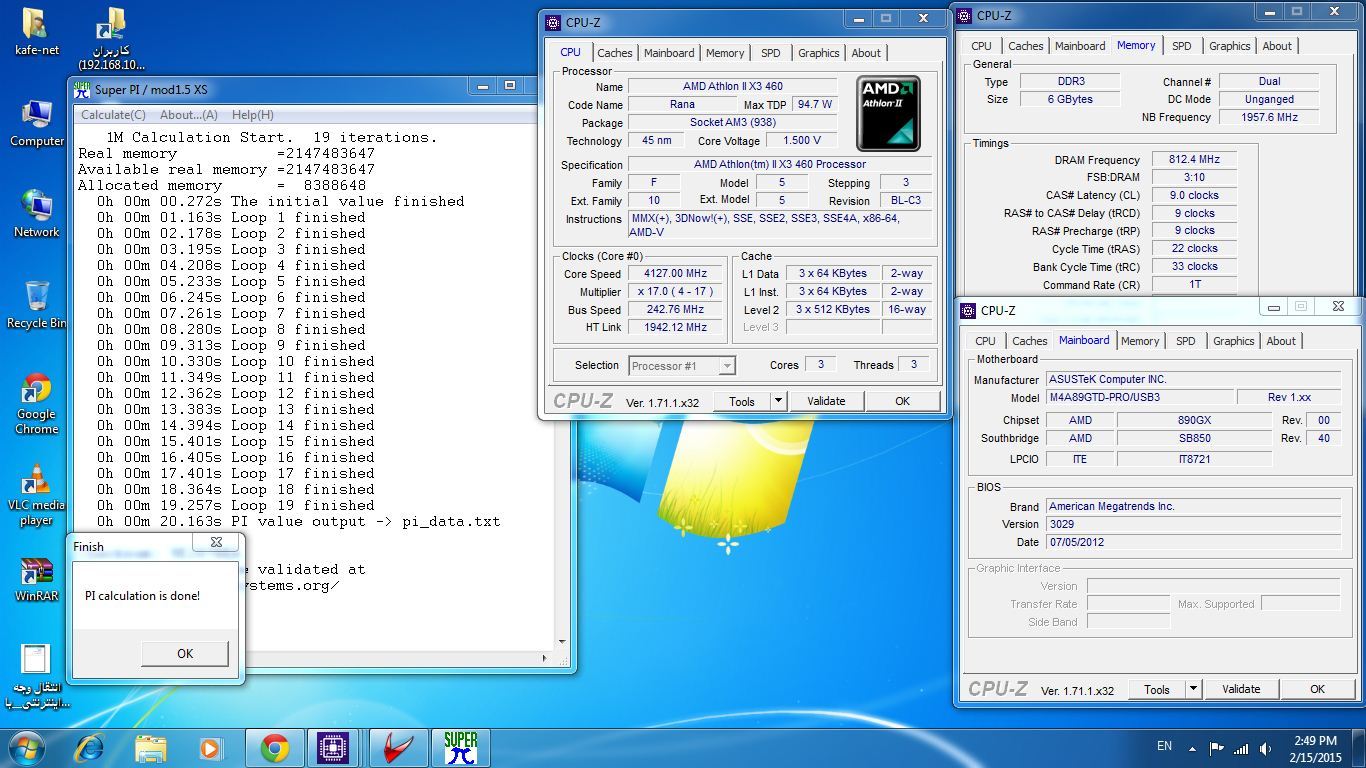Image resolution: width=1366 pixels, height=768 pixels.
Task: Click the red bird app taskbar icon
Action: [x=397, y=748]
